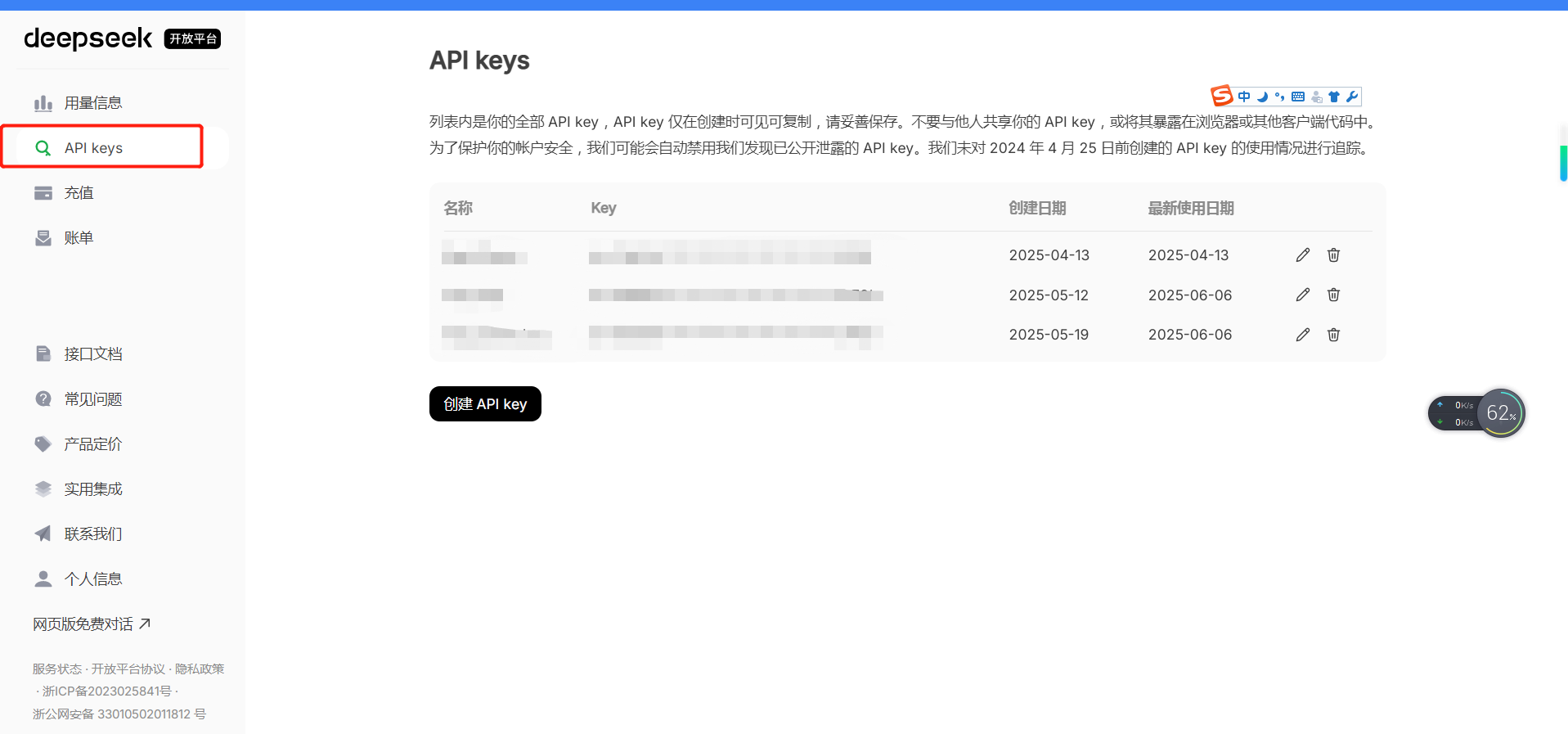The height and width of the screenshot is (734, 1568).
Task: Edit the key created 2025-05-12
Action: point(1303,295)
